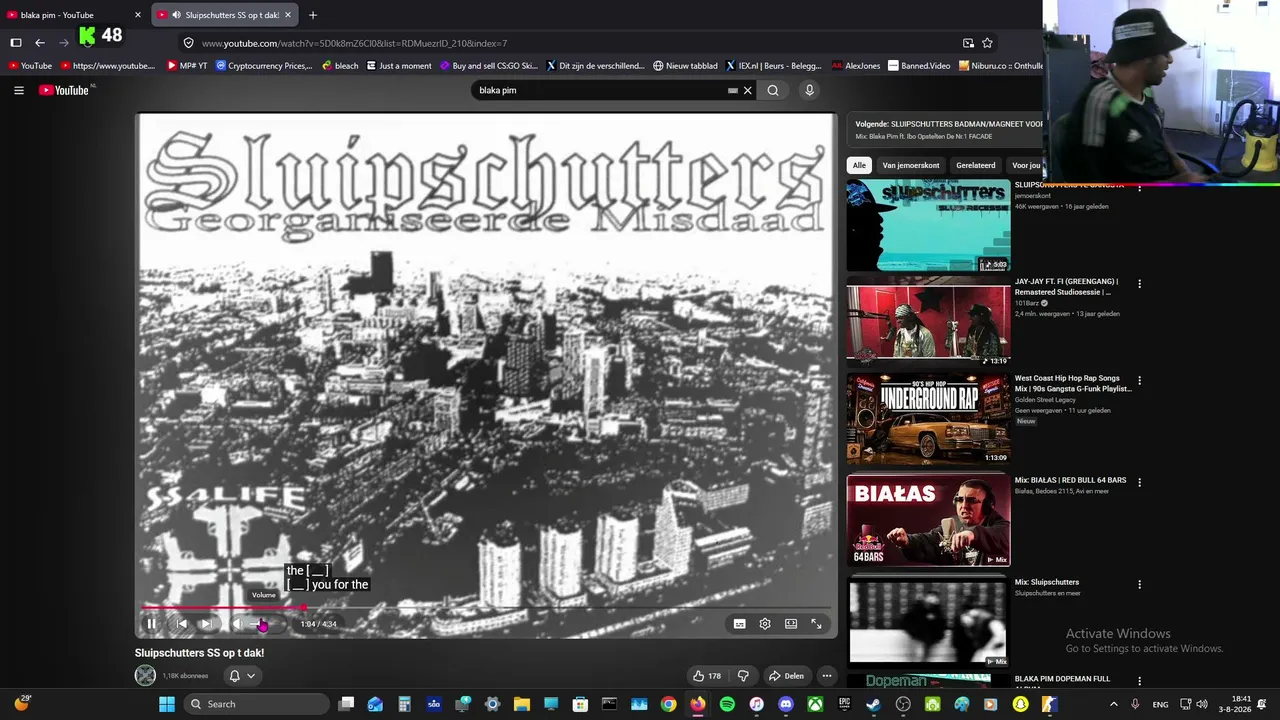This screenshot has width=1280, height=720.
Task: Open the YouTube hamburger guide menu
Action: tap(19, 90)
